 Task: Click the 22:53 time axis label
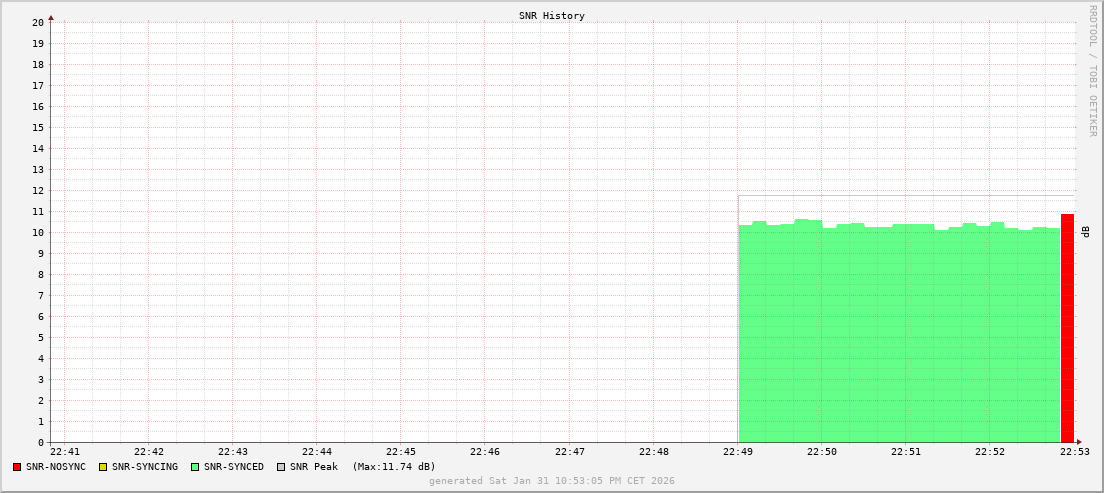coord(1073,453)
